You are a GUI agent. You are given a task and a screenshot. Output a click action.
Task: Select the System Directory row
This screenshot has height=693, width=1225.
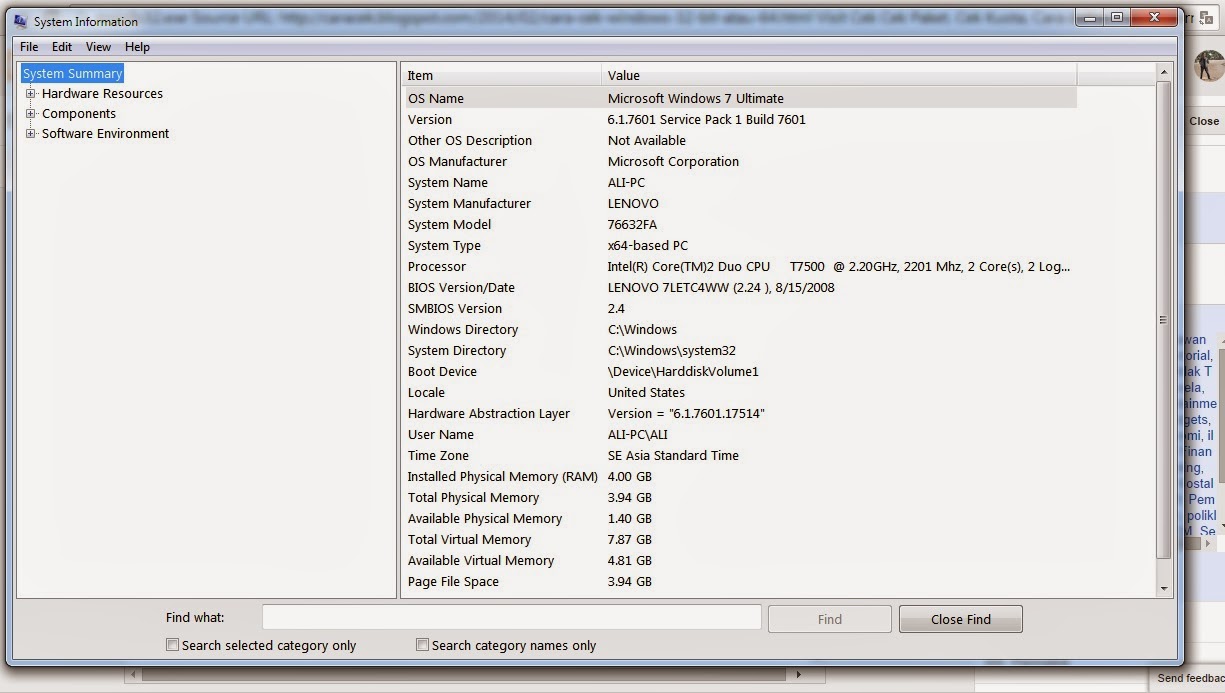coord(739,350)
